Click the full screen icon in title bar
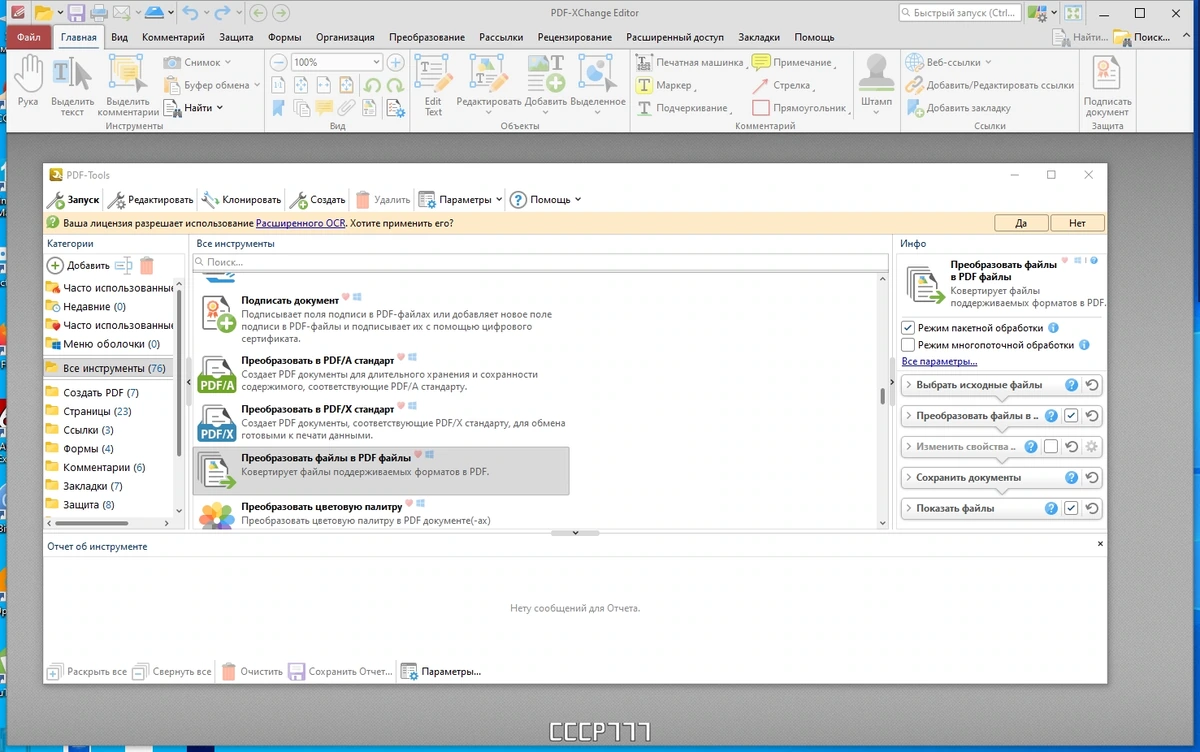This screenshot has width=1200, height=752. (x=1073, y=13)
